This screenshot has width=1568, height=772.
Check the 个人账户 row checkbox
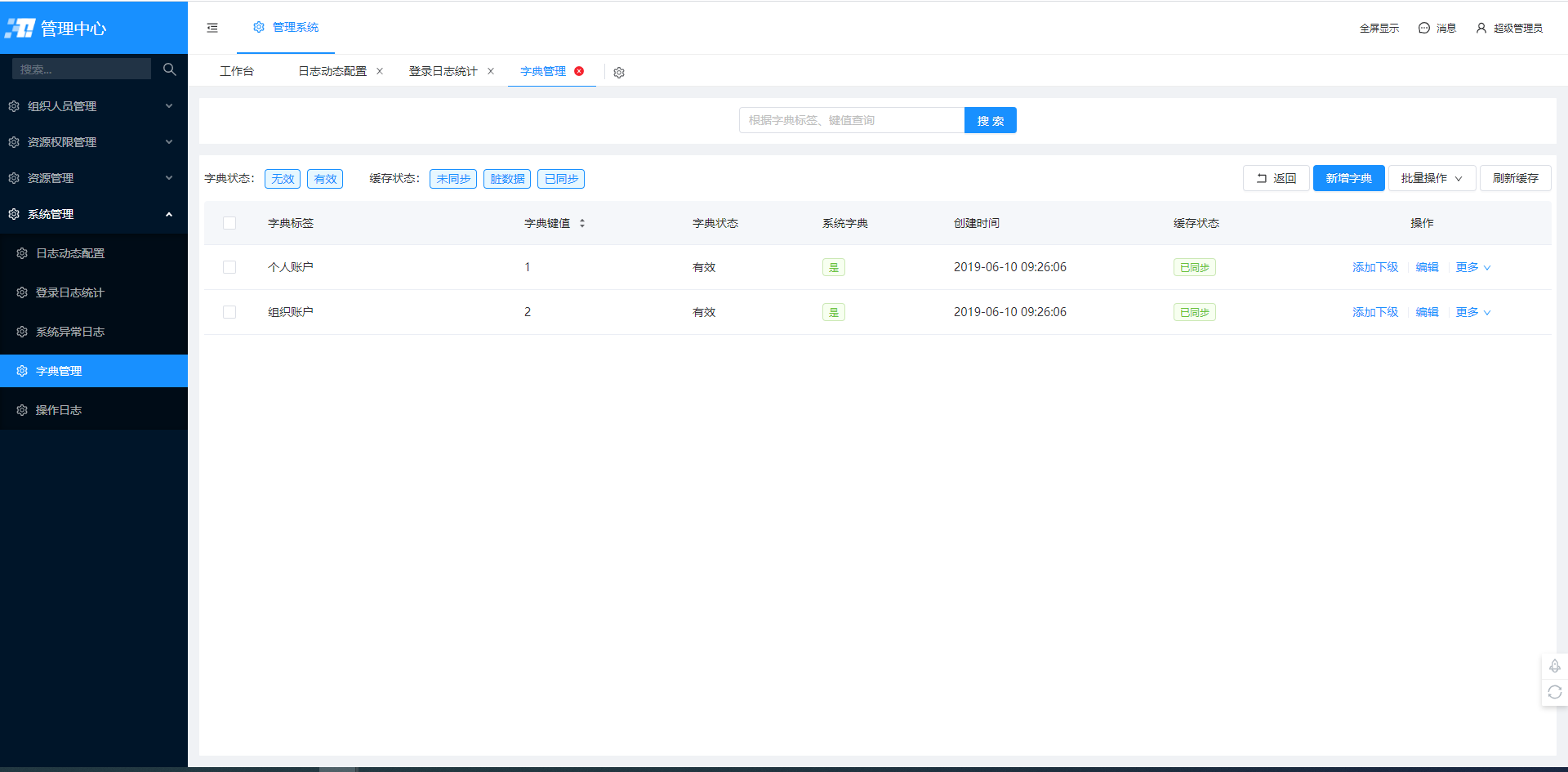229,267
